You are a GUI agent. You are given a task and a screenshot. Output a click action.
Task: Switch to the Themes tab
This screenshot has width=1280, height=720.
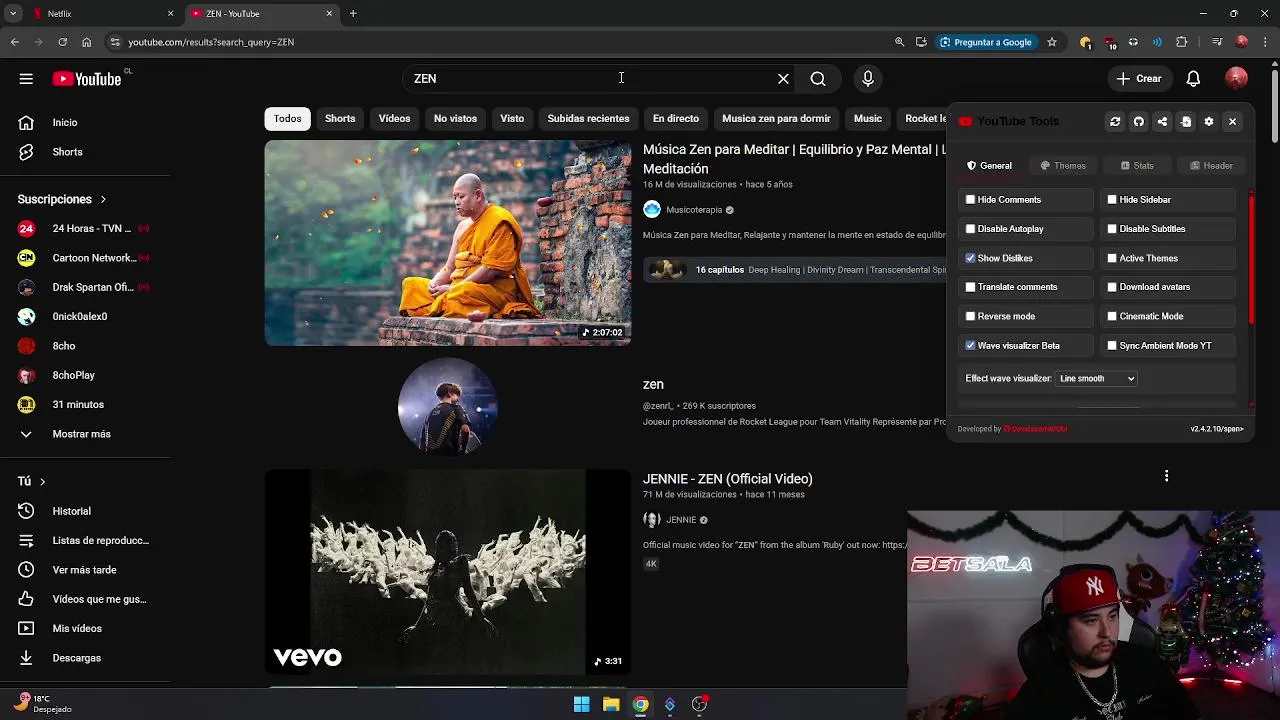click(1063, 166)
